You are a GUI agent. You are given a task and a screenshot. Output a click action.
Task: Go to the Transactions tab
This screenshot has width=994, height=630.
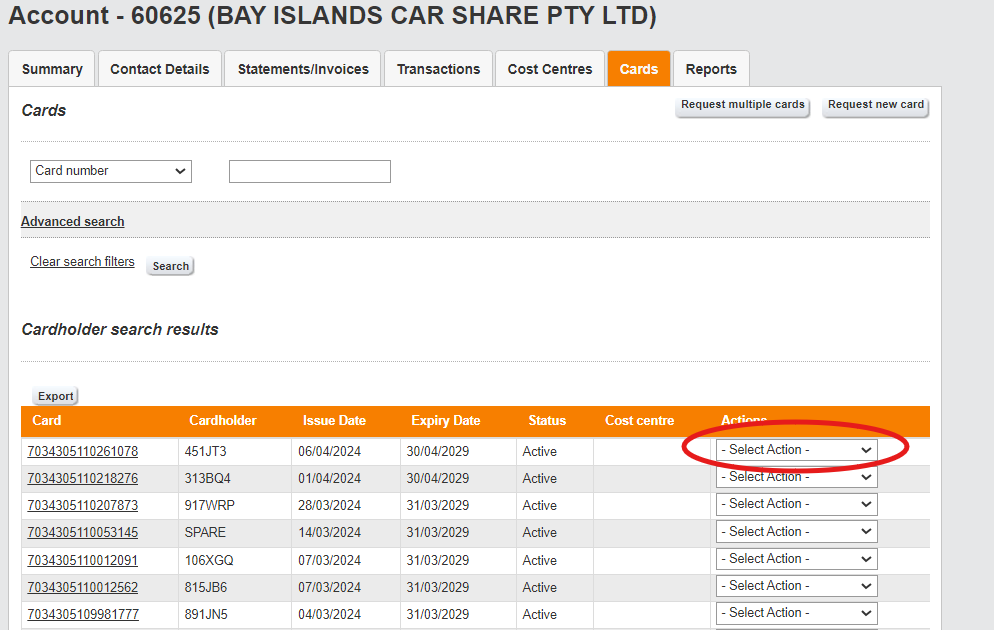click(439, 69)
